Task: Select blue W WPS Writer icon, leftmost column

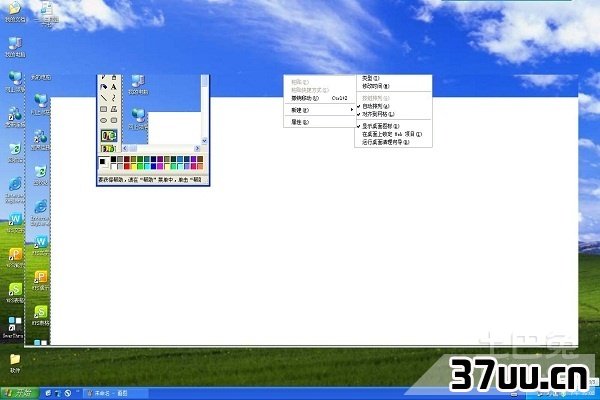Action: coord(15,223)
